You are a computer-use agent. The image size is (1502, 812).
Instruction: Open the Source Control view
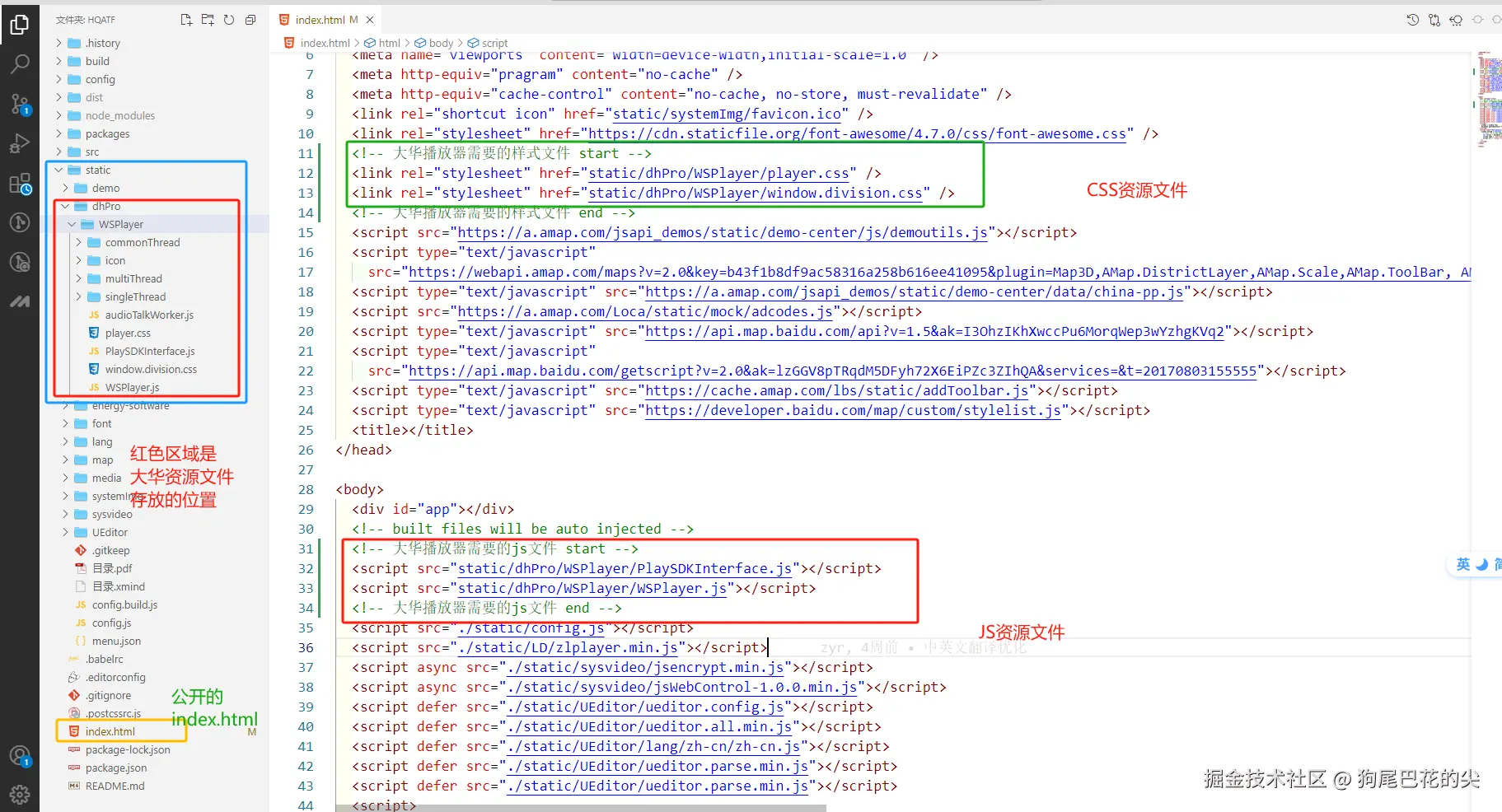20,104
